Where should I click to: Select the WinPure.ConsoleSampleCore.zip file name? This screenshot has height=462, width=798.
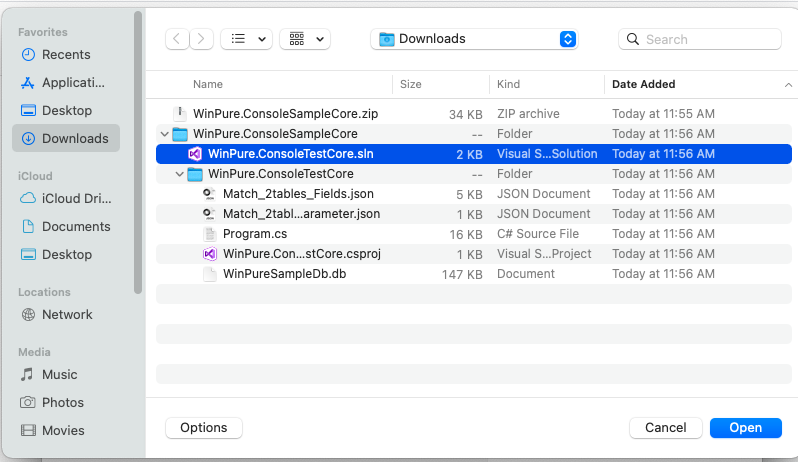[286, 113]
